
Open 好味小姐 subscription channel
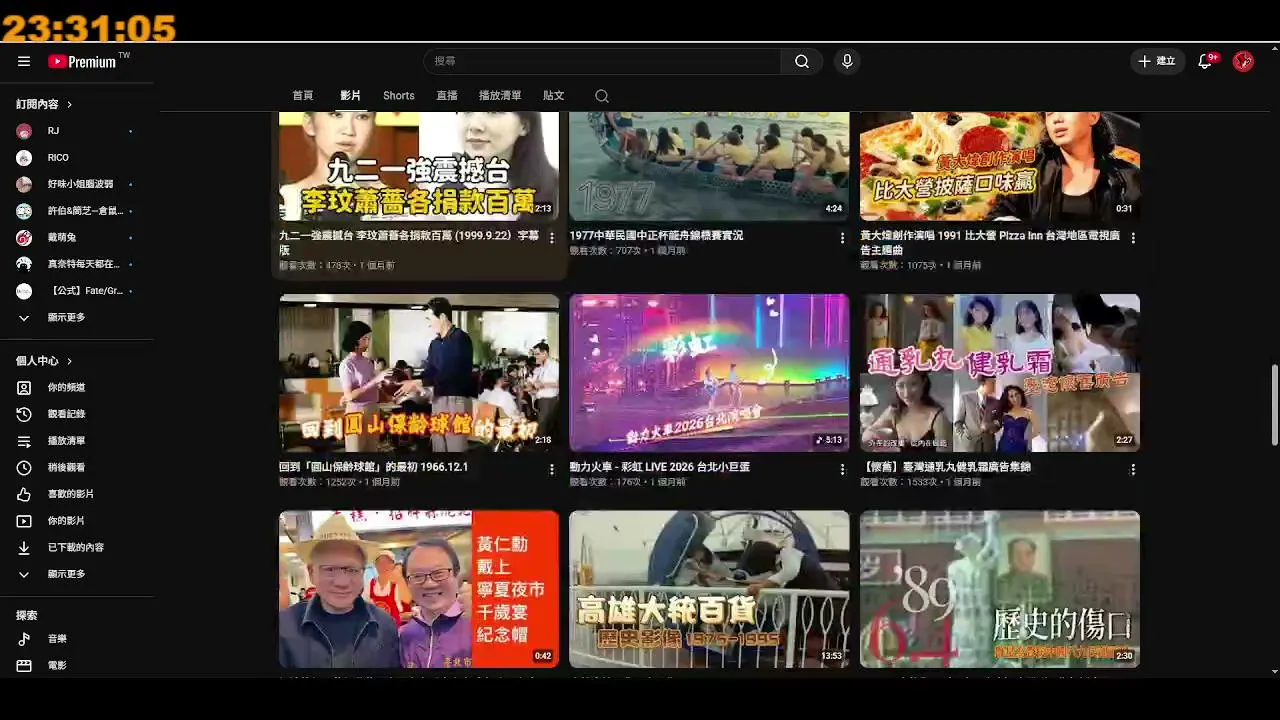tap(77, 184)
